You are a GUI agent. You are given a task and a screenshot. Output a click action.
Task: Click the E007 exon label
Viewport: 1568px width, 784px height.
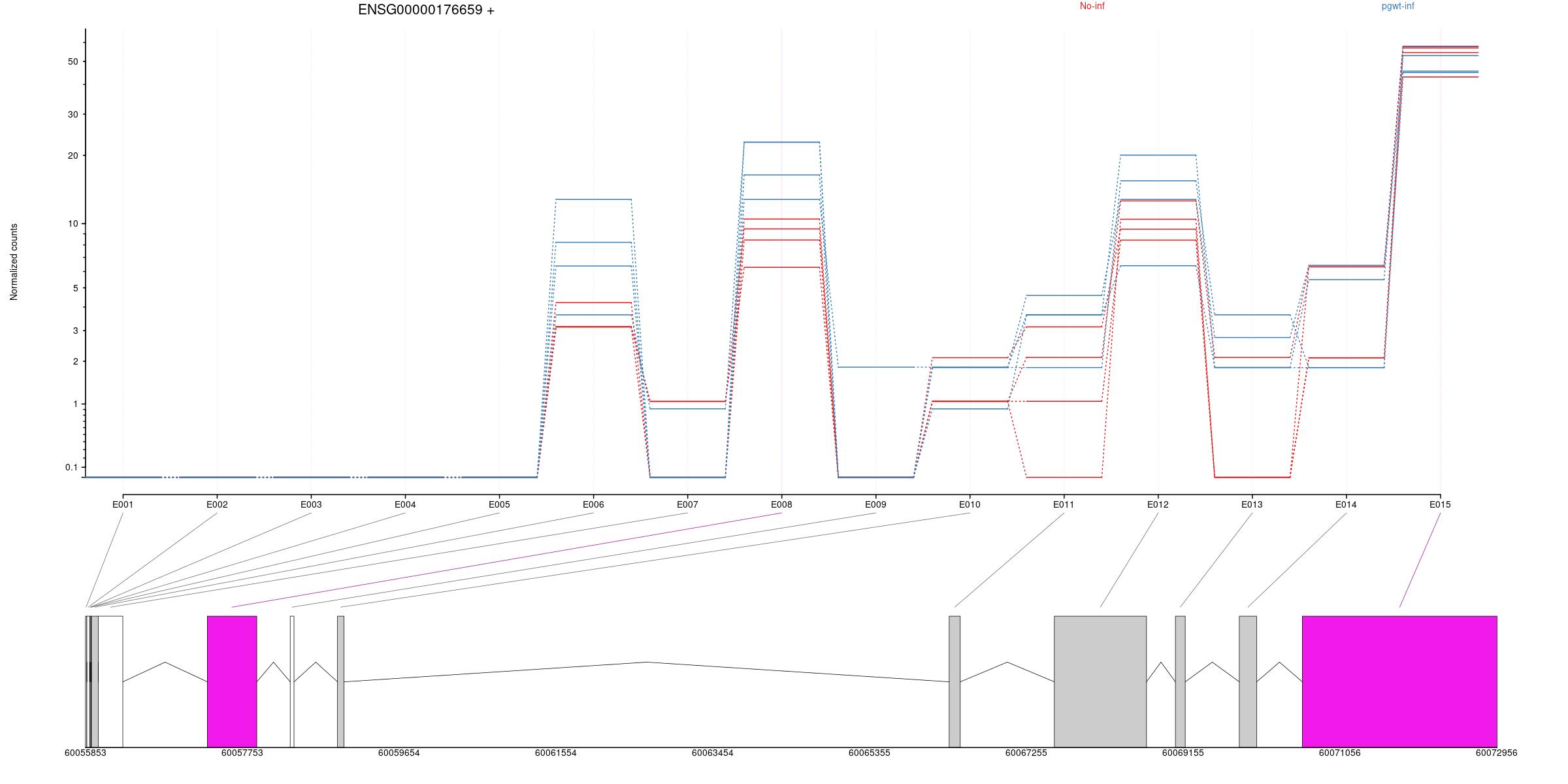[687, 504]
